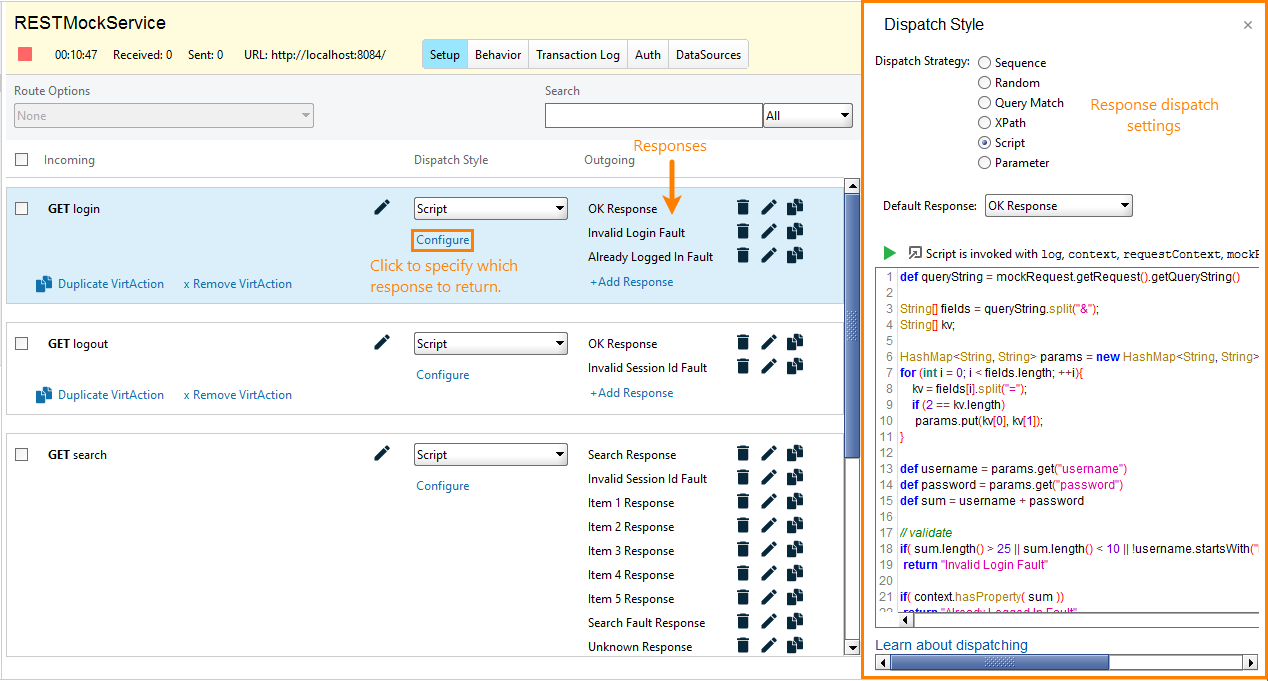
Task: Open the Learn about dispatching link
Action: (x=951, y=645)
